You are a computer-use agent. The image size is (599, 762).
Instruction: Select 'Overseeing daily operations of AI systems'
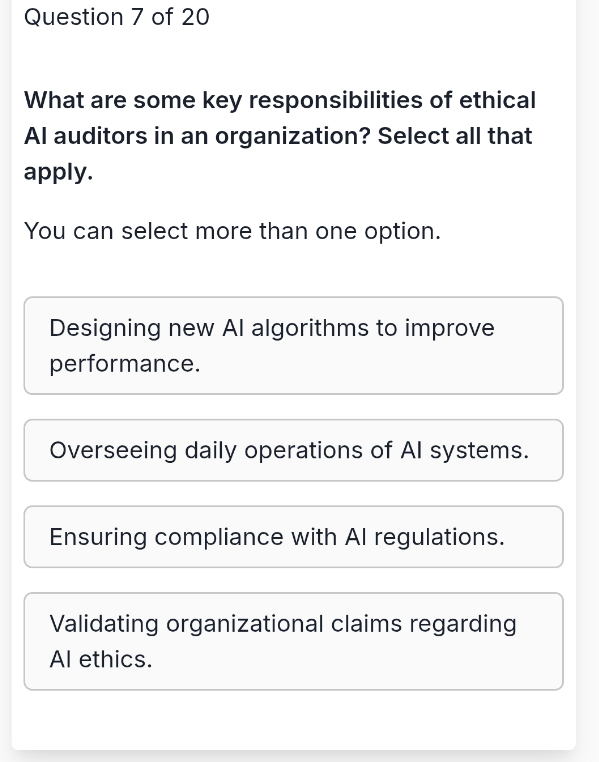[x=293, y=450]
